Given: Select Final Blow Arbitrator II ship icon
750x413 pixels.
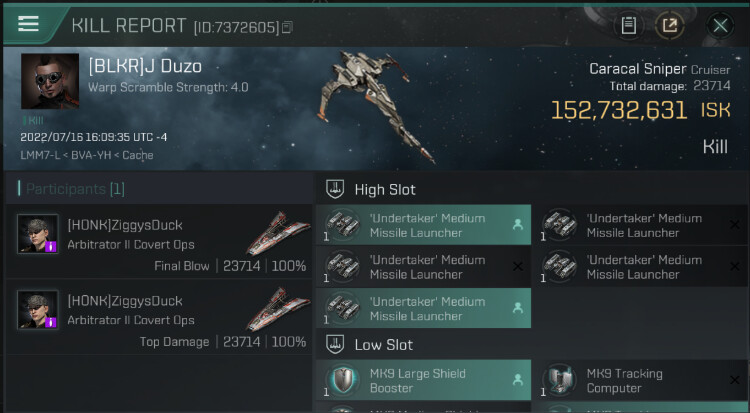Looking at the screenshot, I should point(278,234).
